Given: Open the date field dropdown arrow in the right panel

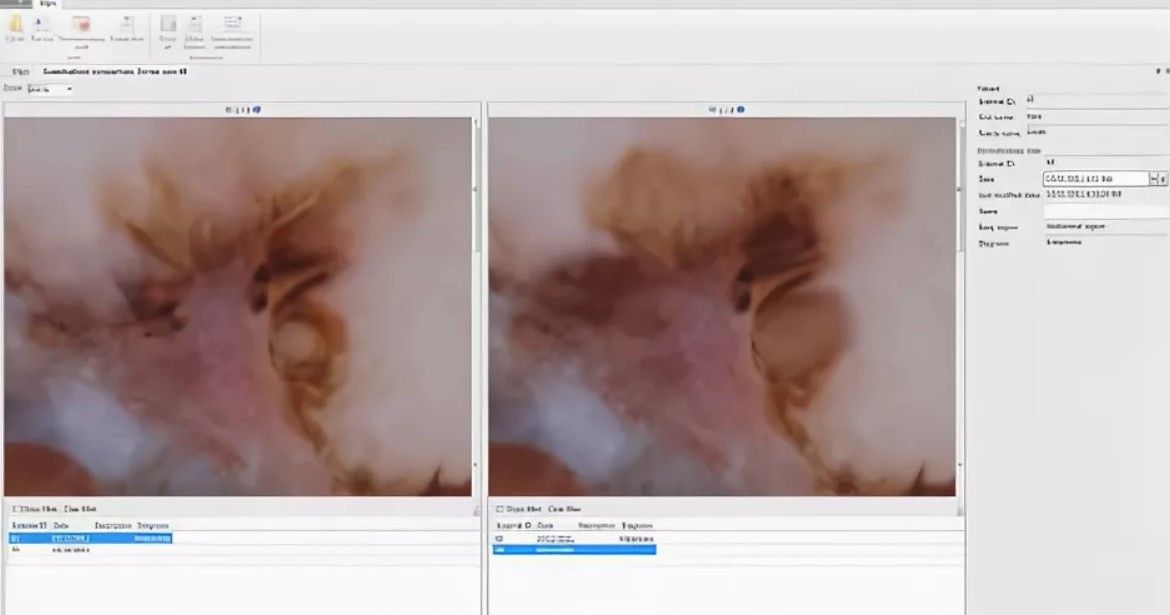Looking at the screenshot, I should (1153, 178).
